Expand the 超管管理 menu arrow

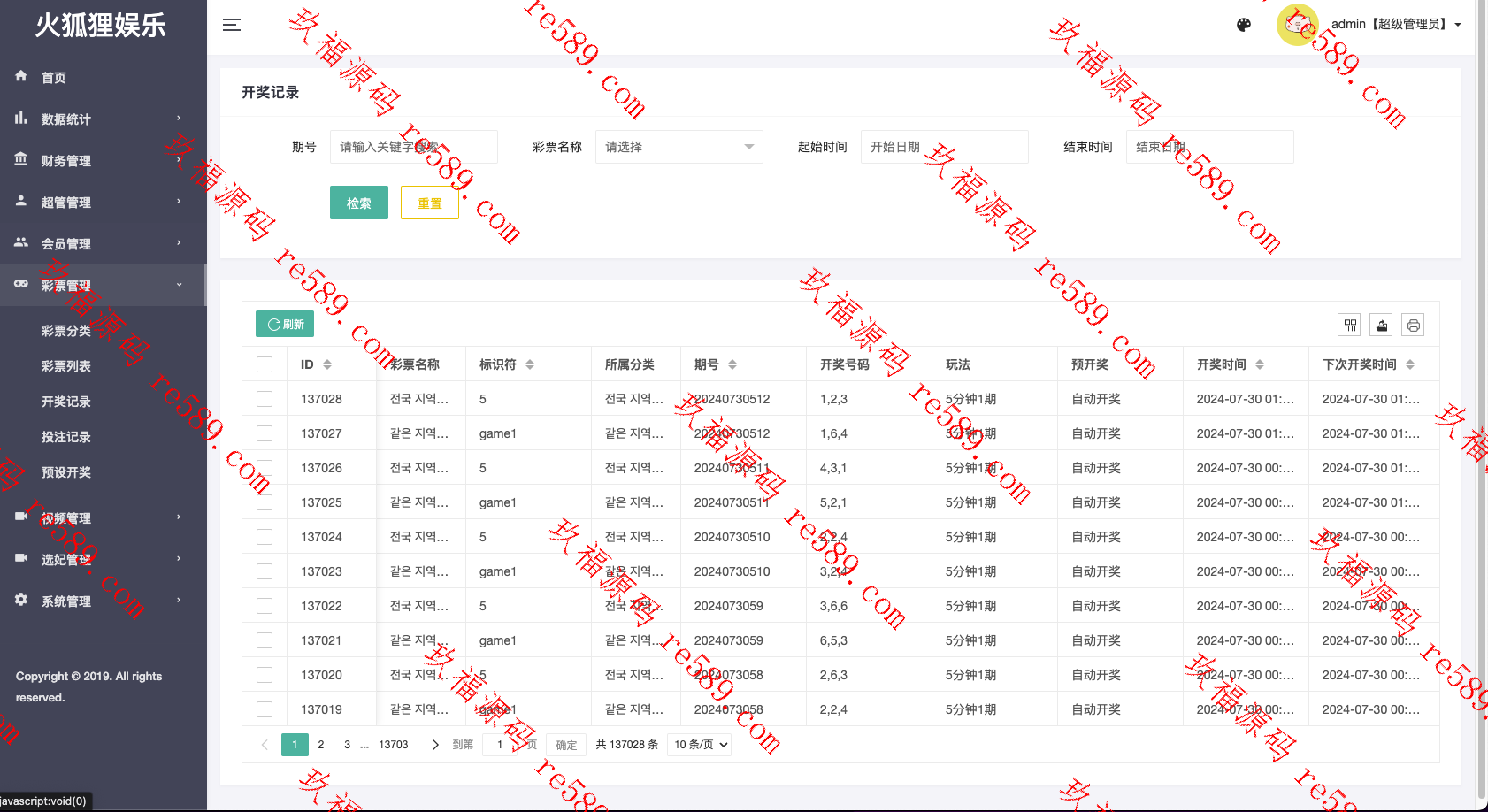(x=179, y=202)
